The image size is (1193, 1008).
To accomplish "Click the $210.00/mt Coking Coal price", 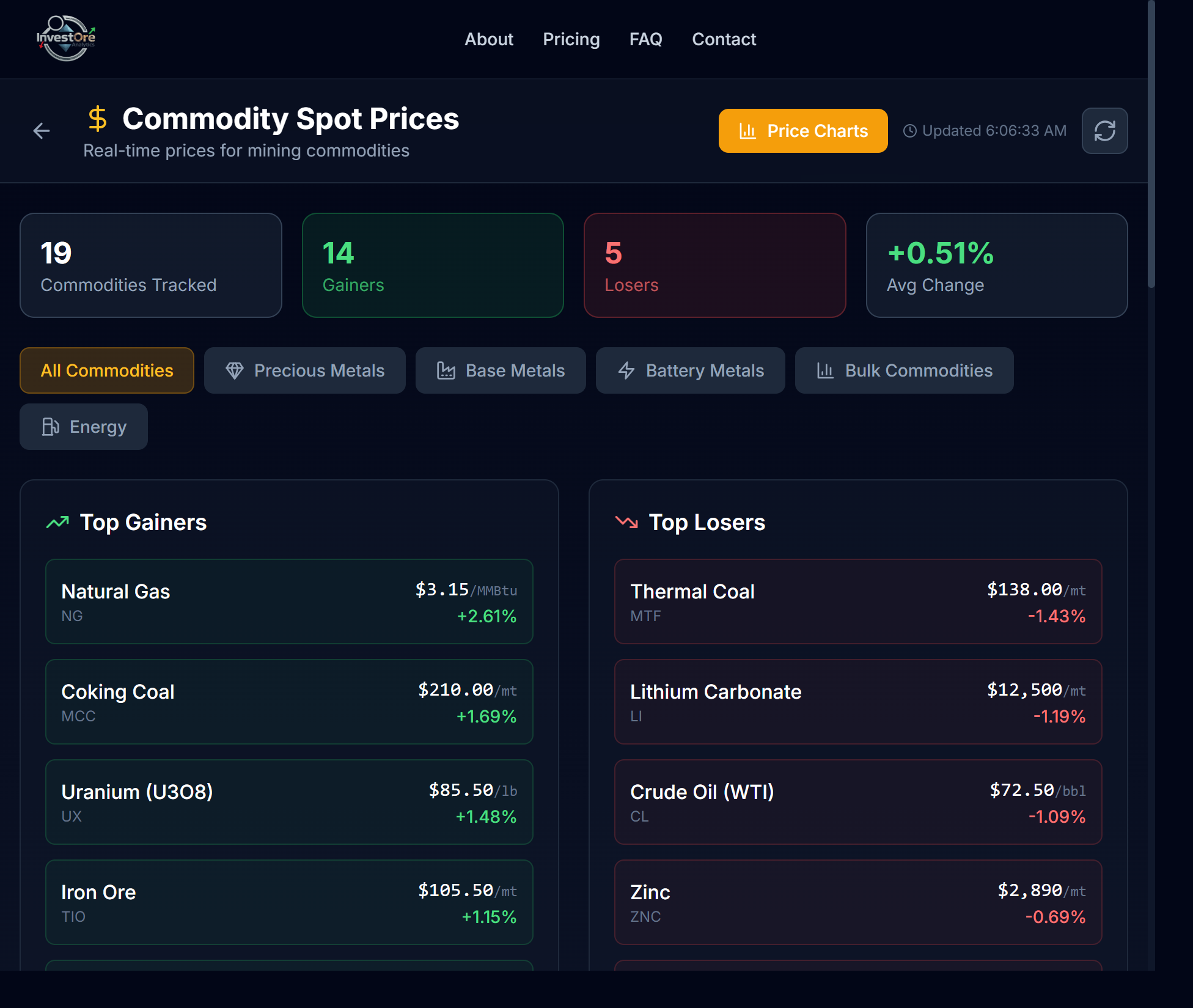I will 468,690.
